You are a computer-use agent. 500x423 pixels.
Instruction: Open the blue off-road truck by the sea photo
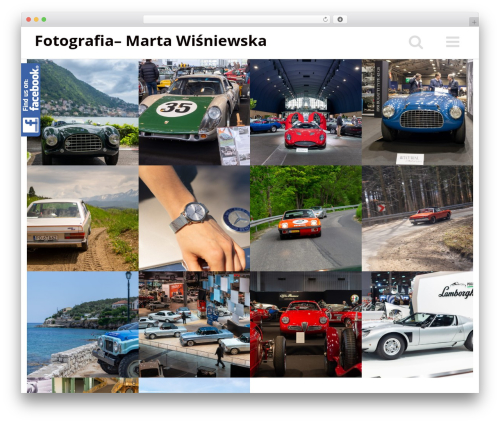[83, 324]
